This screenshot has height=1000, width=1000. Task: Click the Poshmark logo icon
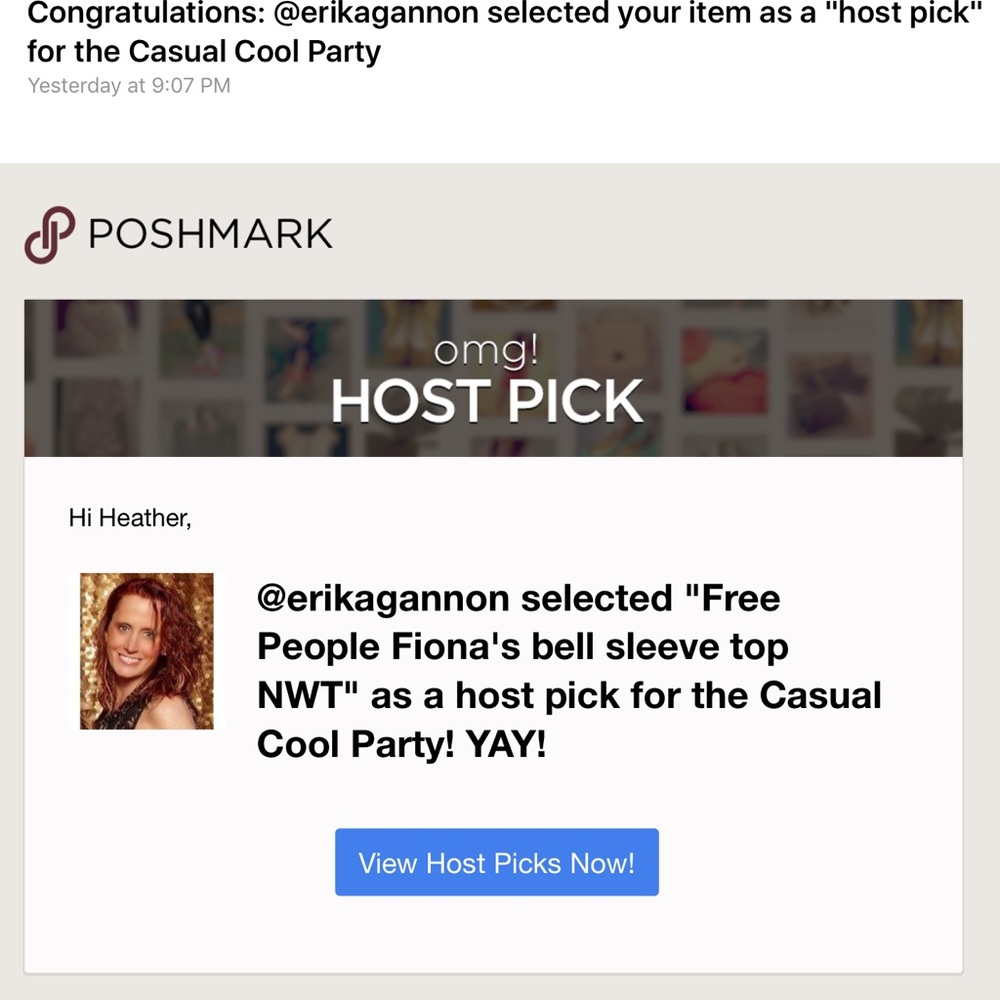click(x=50, y=234)
